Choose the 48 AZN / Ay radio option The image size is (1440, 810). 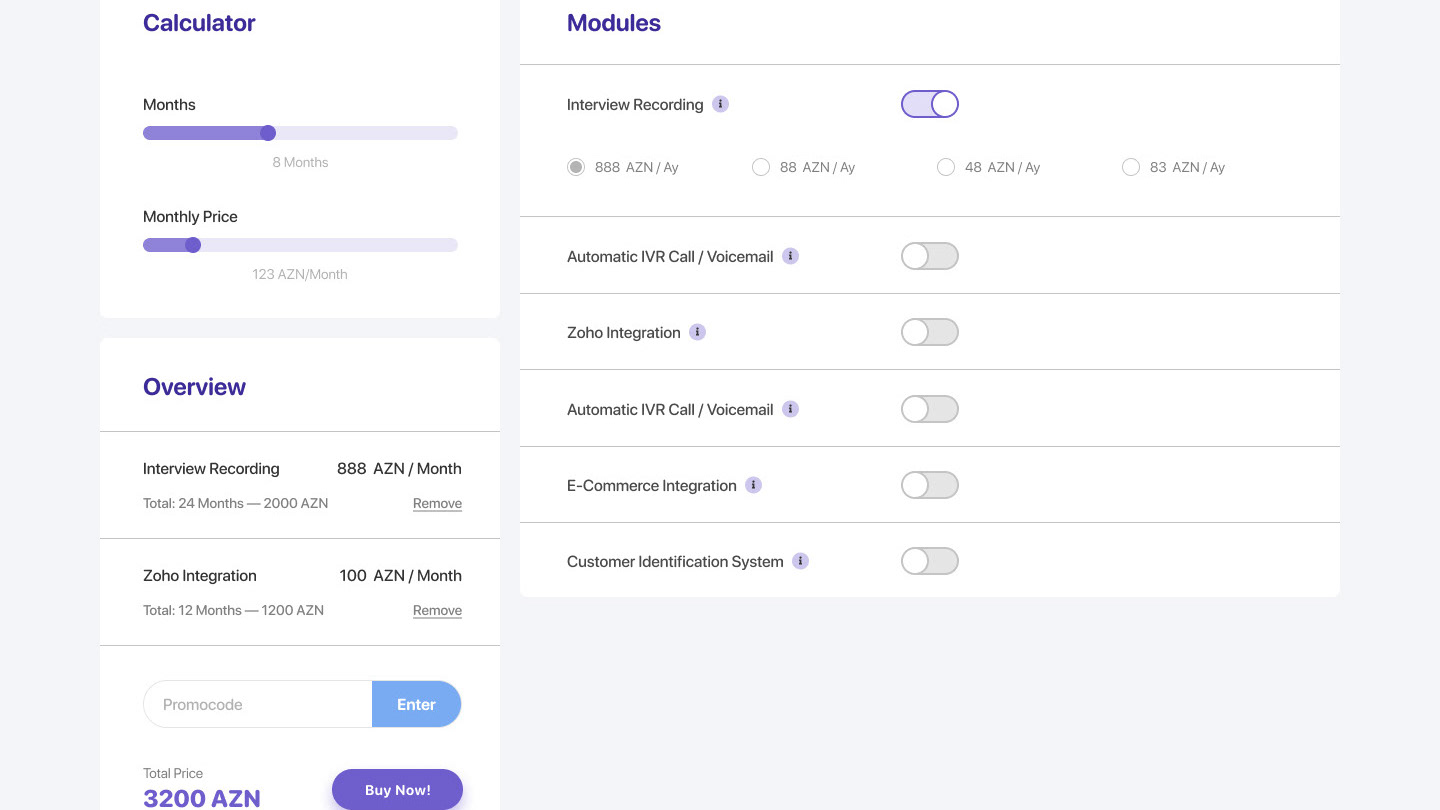[x=946, y=167]
